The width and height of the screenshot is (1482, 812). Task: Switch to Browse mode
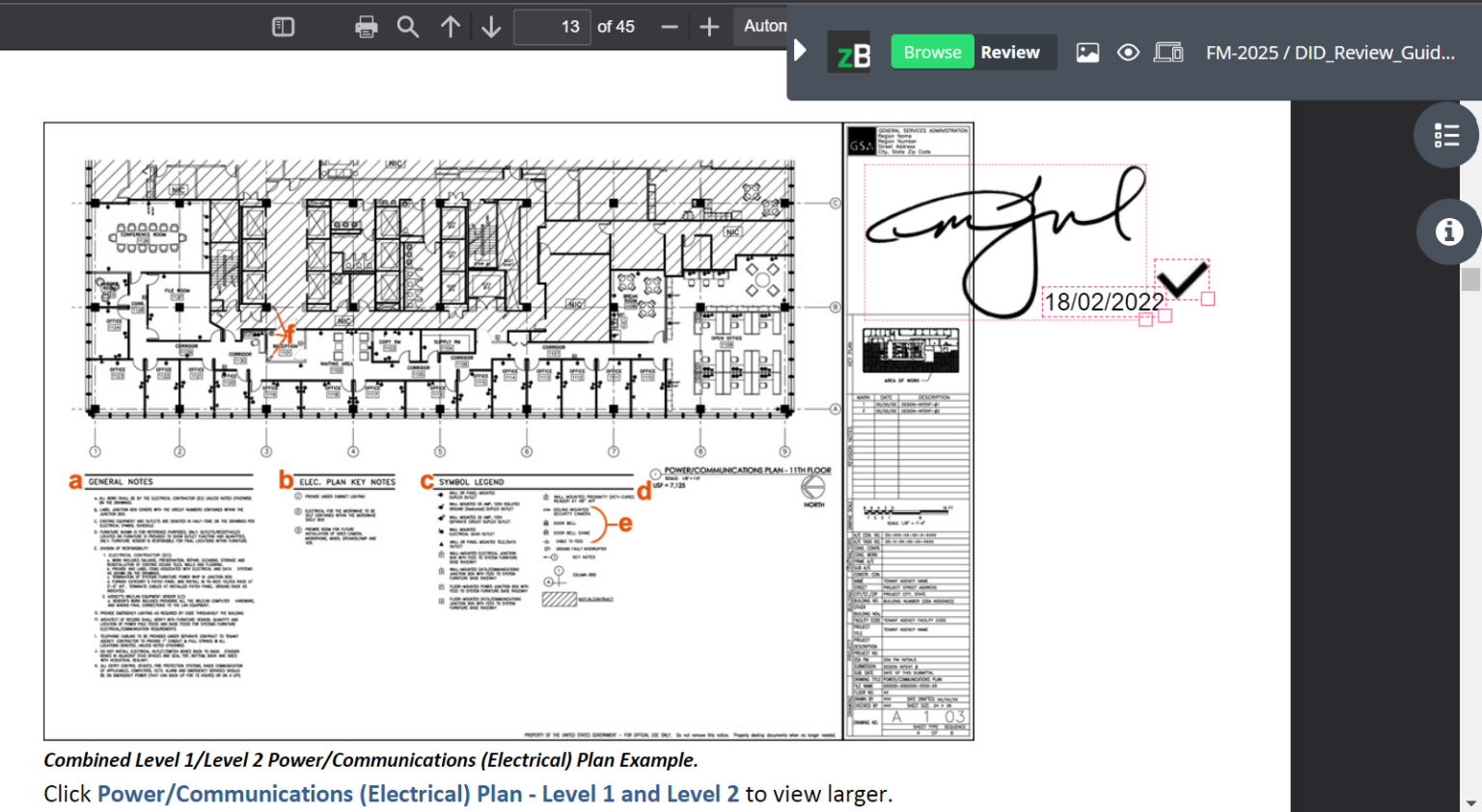point(931,52)
